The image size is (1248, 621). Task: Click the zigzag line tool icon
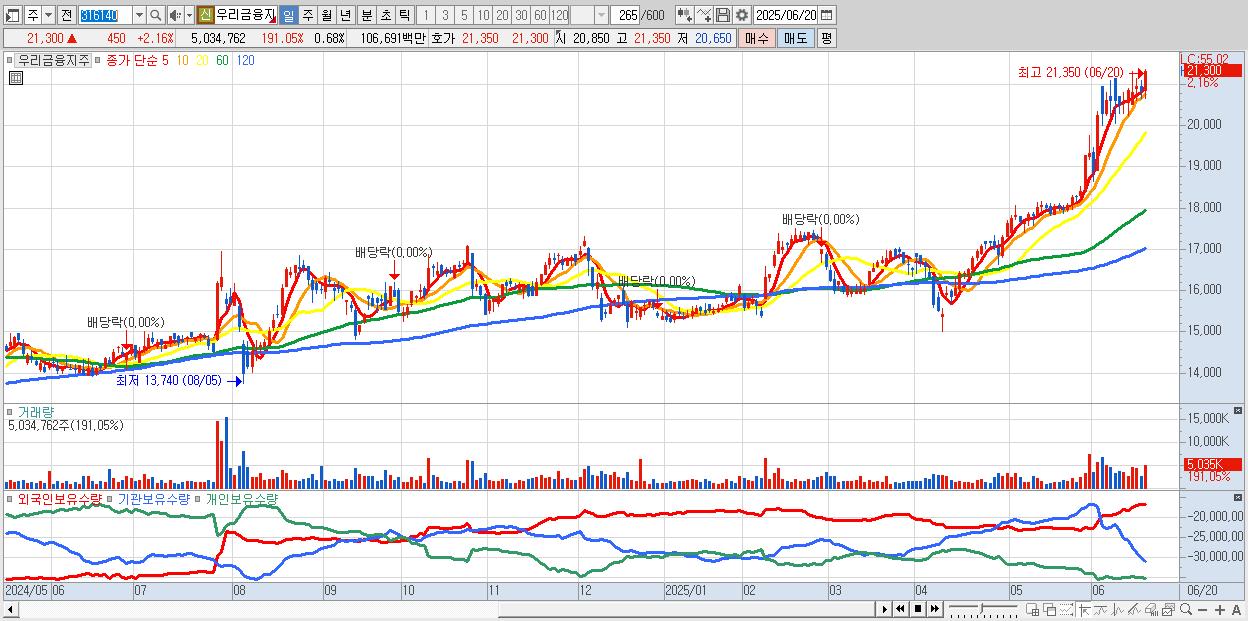coord(1118,609)
